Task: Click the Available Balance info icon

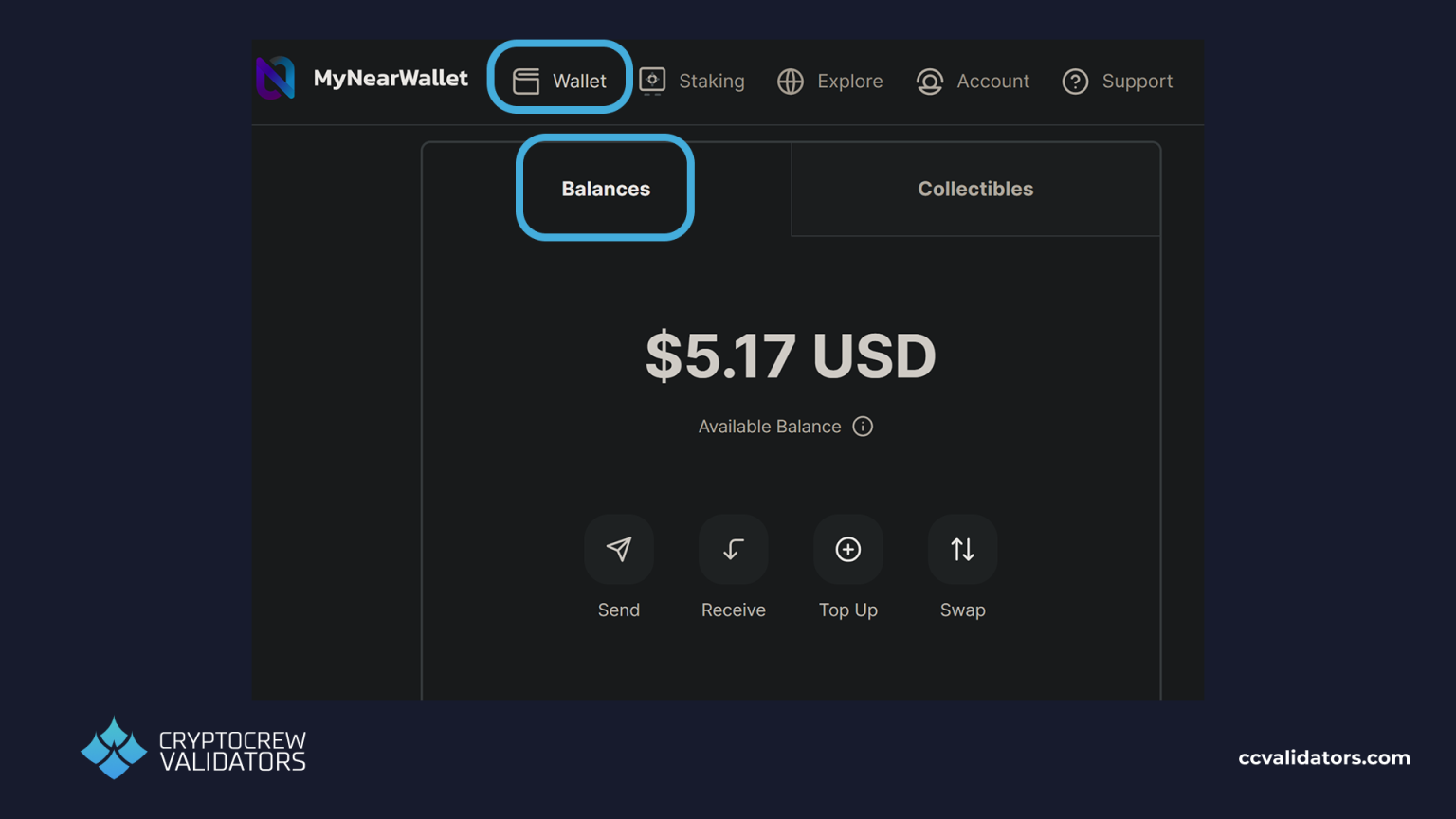Action: click(863, 427)
